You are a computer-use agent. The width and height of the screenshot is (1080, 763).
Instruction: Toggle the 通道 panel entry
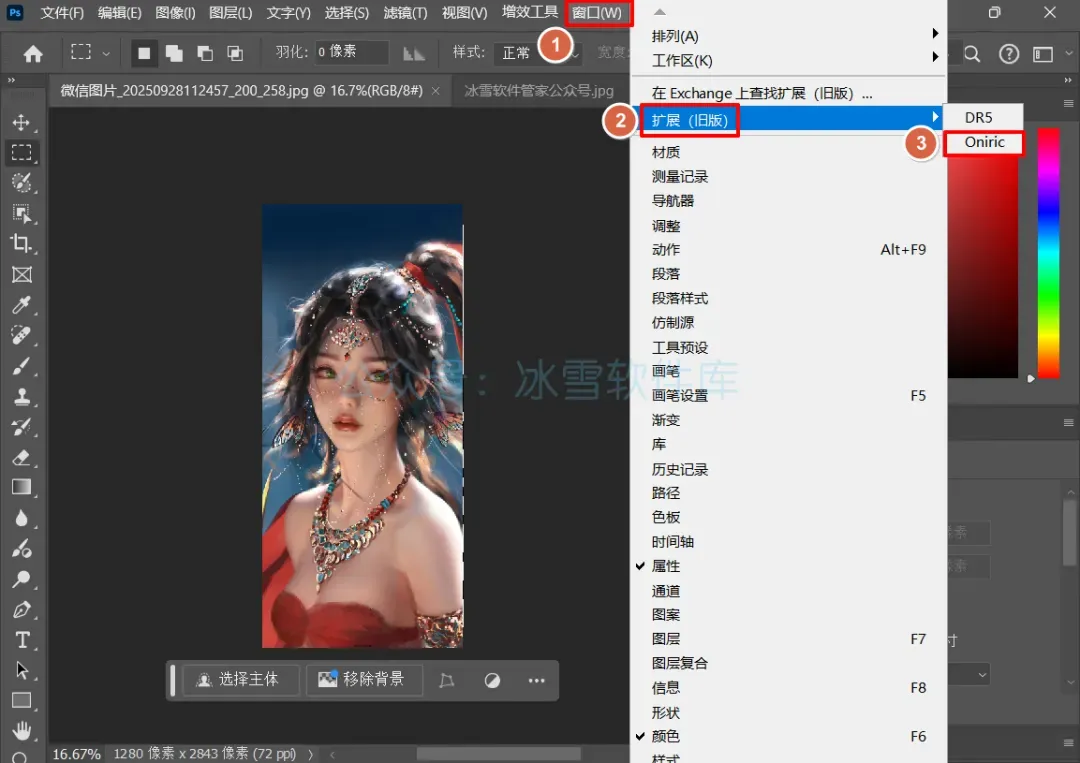click(789, 591)
